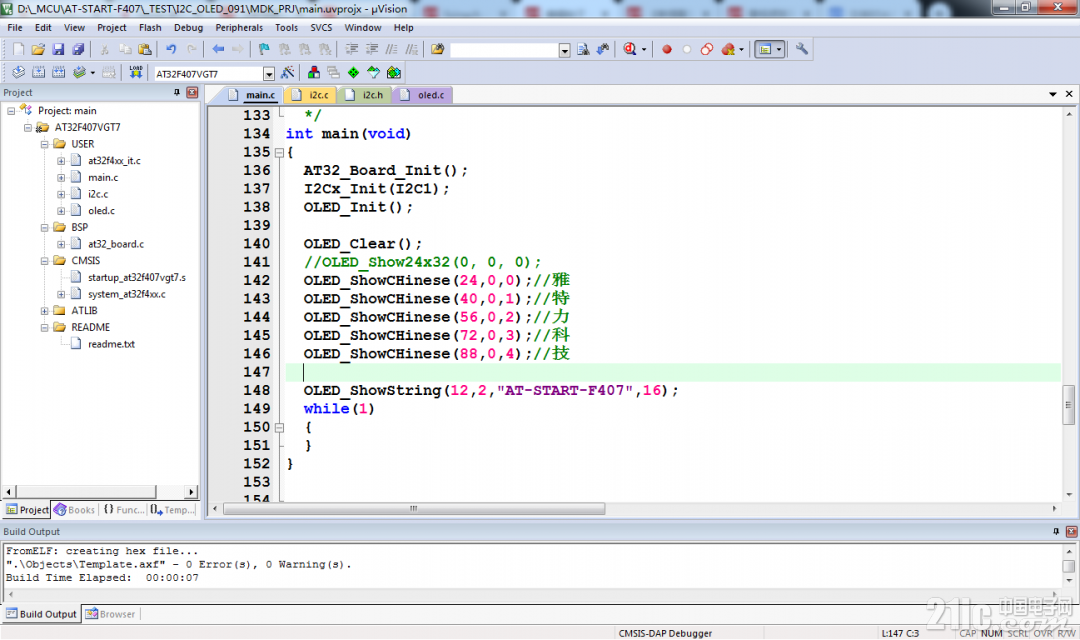Click the Project panel horizontal scrollbar thumb
The image size is (1080, 640).
point(86,492)
